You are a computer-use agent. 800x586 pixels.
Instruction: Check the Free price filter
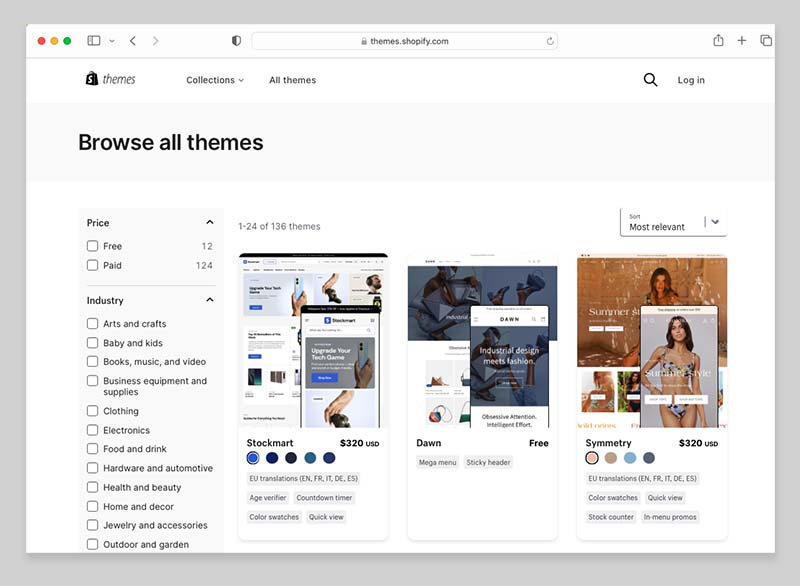tap(92, 246)
